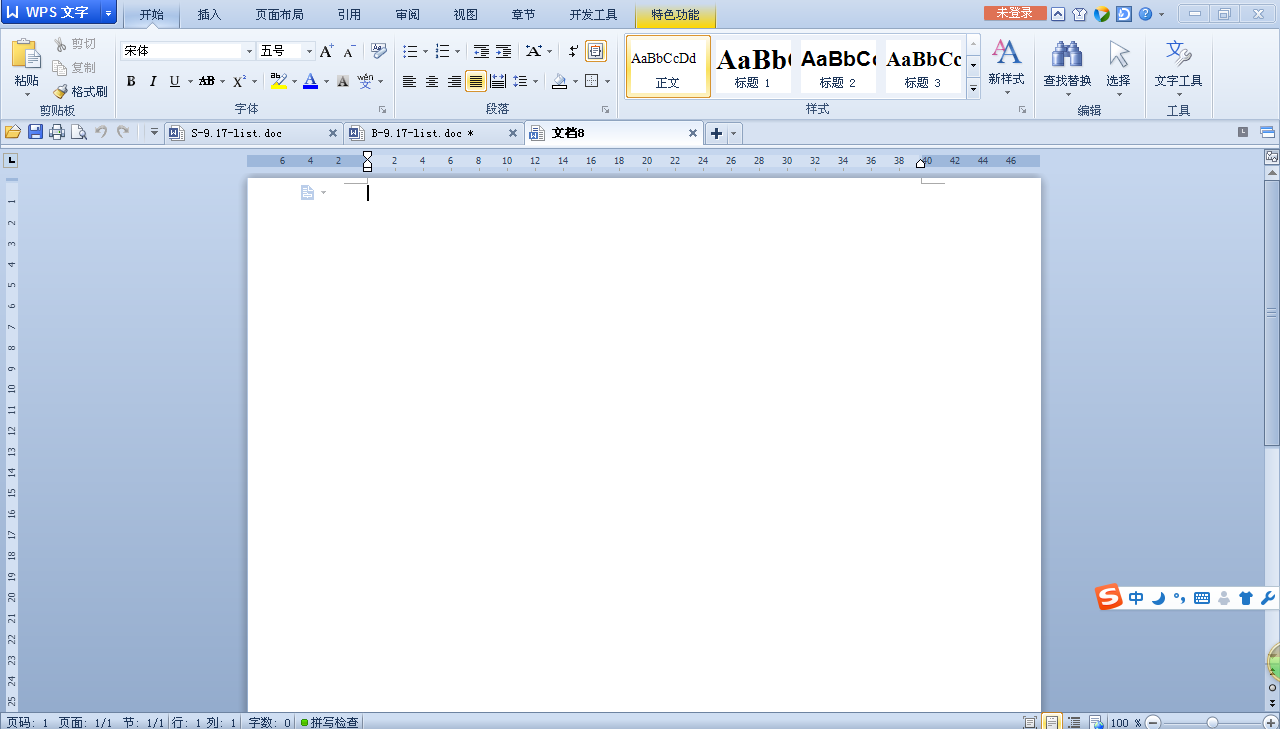Open the line spacing dropdown arrow
1280x729 pixels.
tap(535, 81)
